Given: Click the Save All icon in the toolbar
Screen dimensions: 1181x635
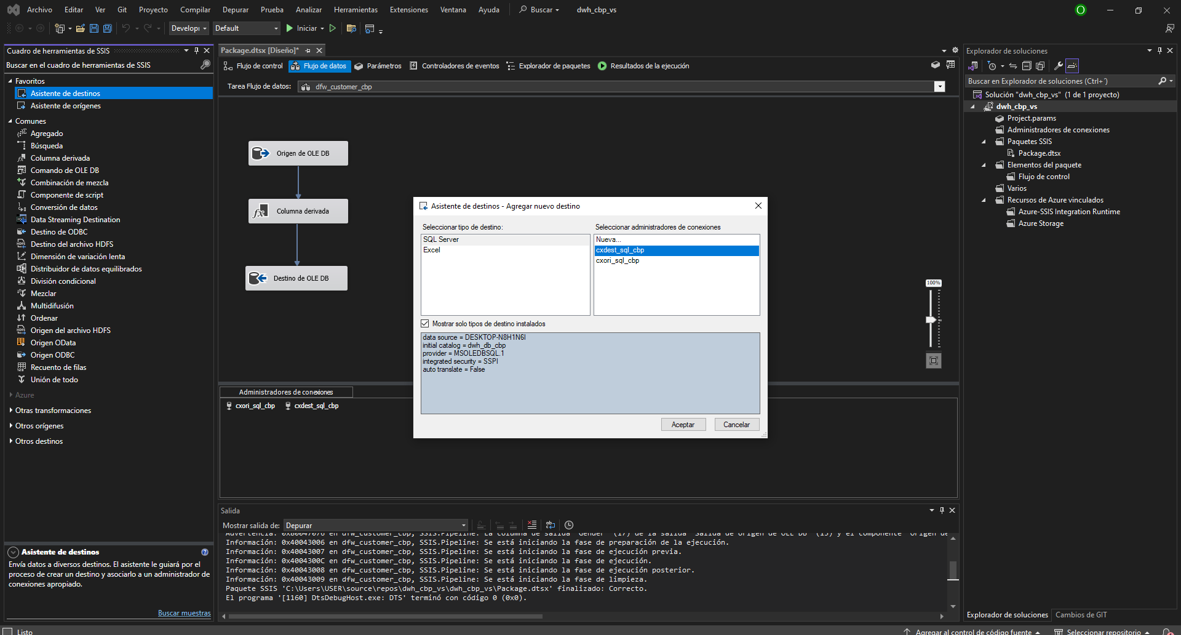Looking at the screenshot, I should (107, 29).
